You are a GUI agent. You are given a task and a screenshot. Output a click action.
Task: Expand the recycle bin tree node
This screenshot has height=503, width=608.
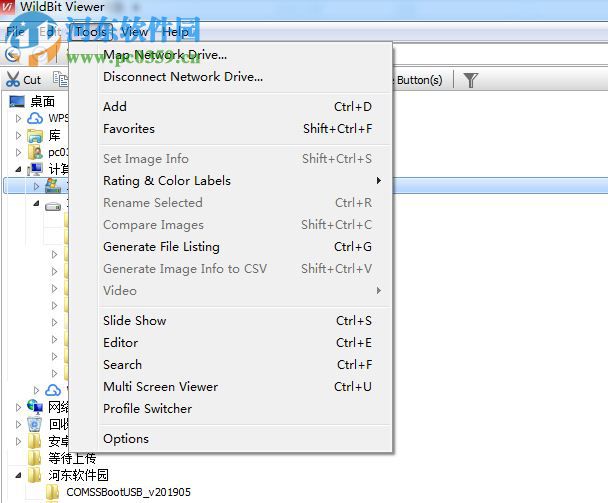tap(18, 424)
